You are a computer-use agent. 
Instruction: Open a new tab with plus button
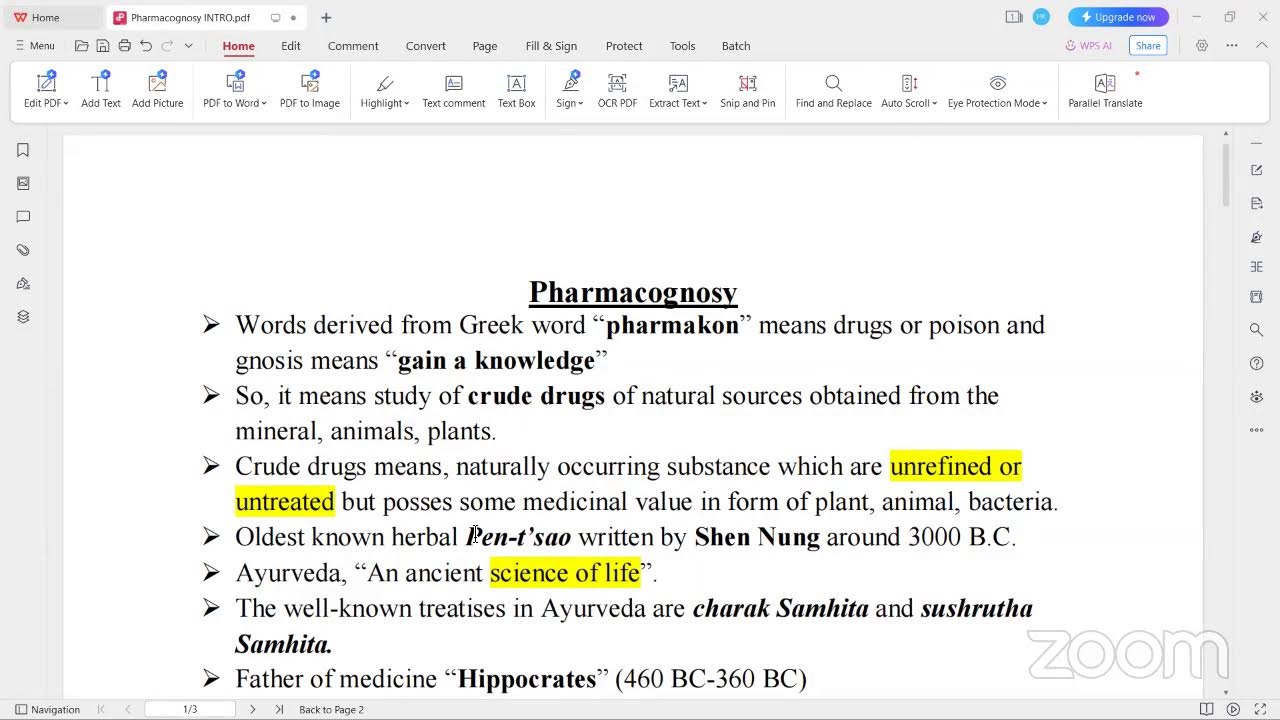point(326,17)
